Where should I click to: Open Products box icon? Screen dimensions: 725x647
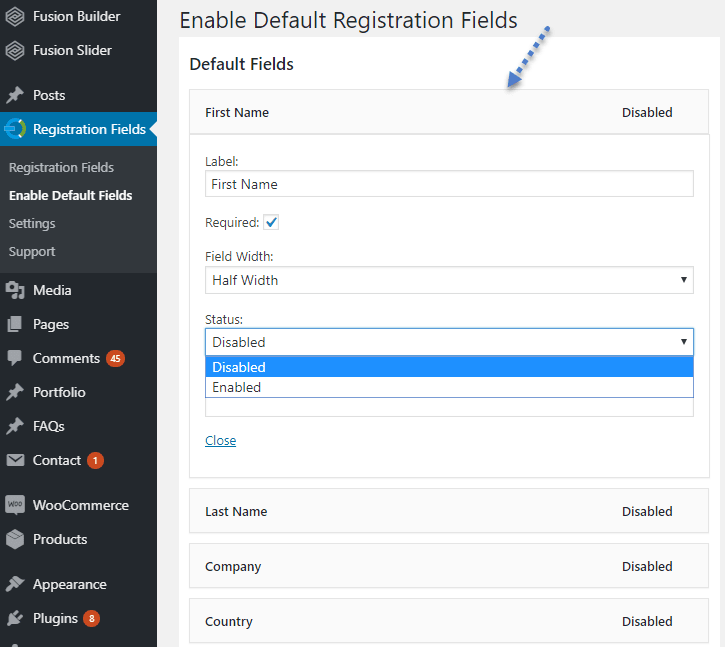point(15,539)
